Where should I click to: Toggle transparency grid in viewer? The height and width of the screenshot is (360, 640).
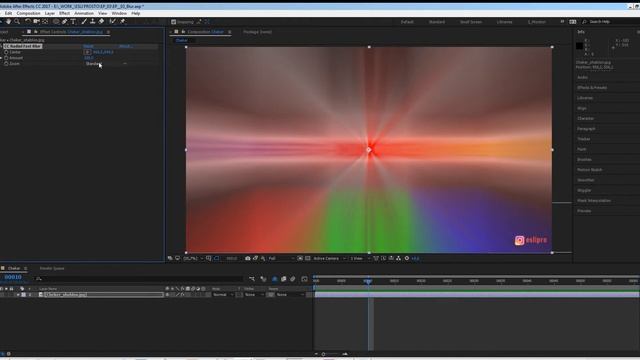coord(308,258)
